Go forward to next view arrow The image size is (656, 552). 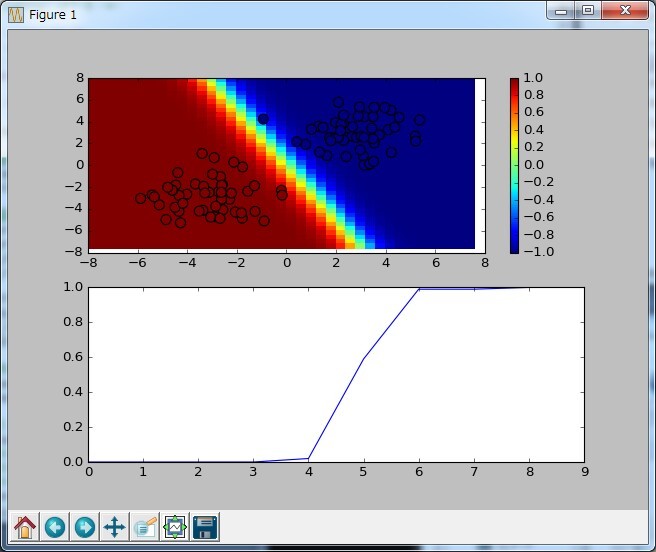(85, 526)
